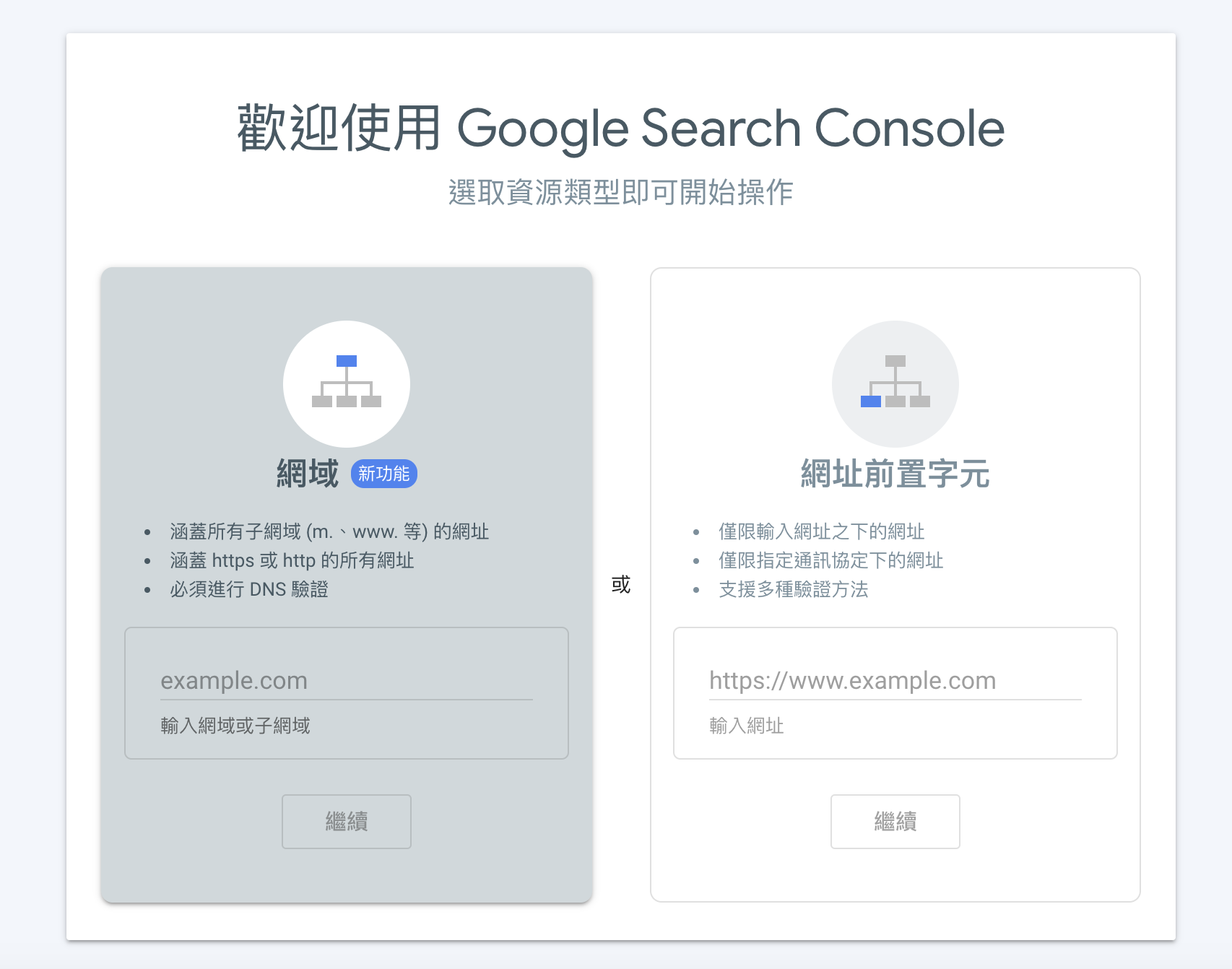Click the 涵蓋 https 或 http bullet text
Screen dimensions: 1232x969
tap(292, 561)
